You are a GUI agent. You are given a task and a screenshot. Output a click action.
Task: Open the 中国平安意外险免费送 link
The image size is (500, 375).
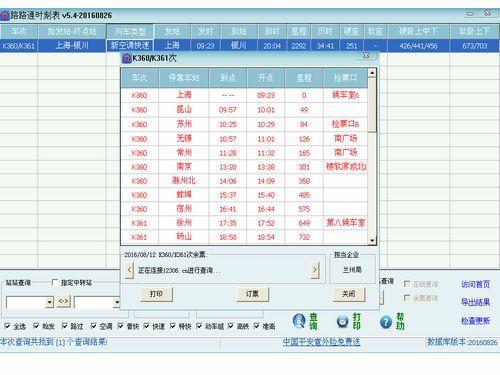321,342
